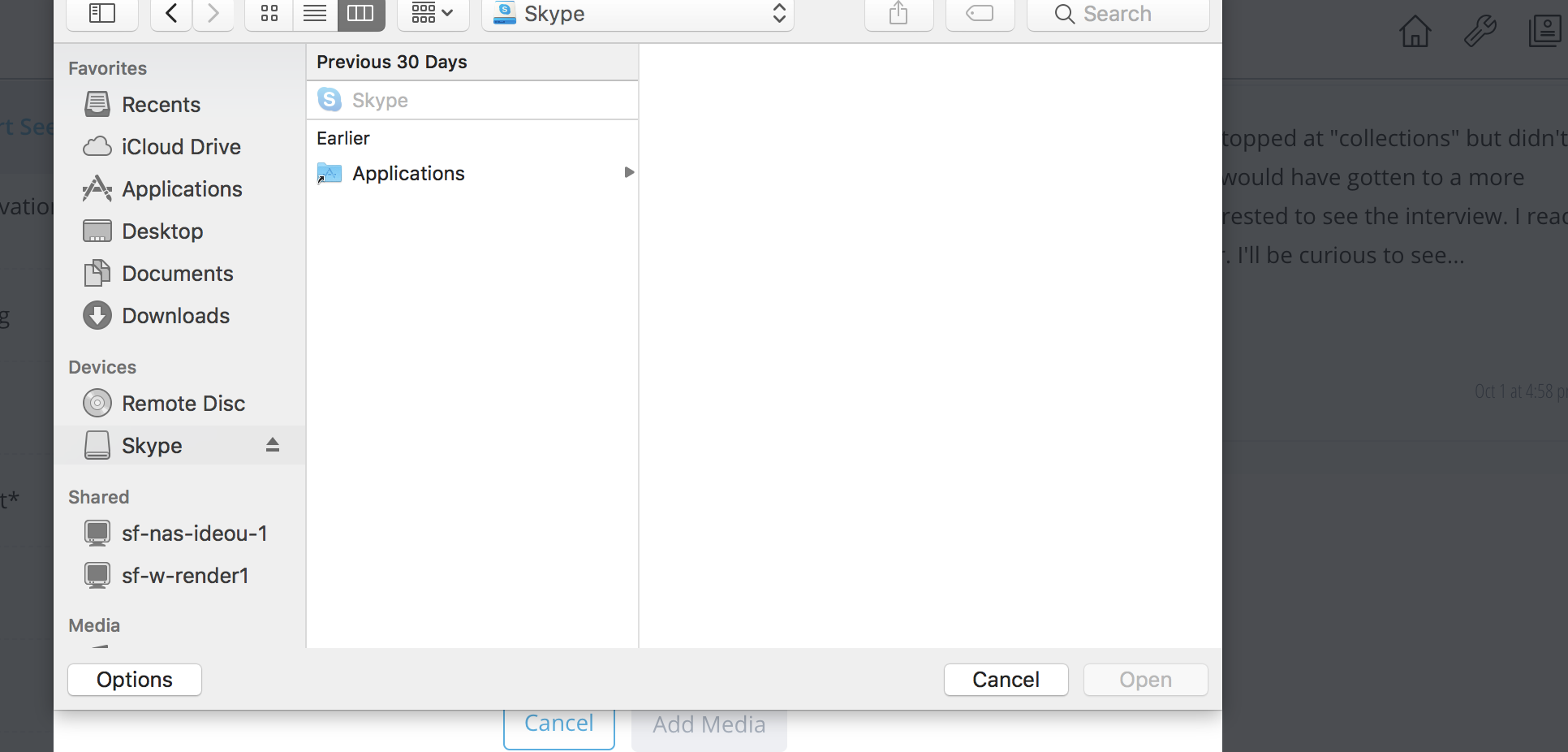The image size is (1568, 752).
Task: Click the Share icon in toolbar
Action: [898, 14]
